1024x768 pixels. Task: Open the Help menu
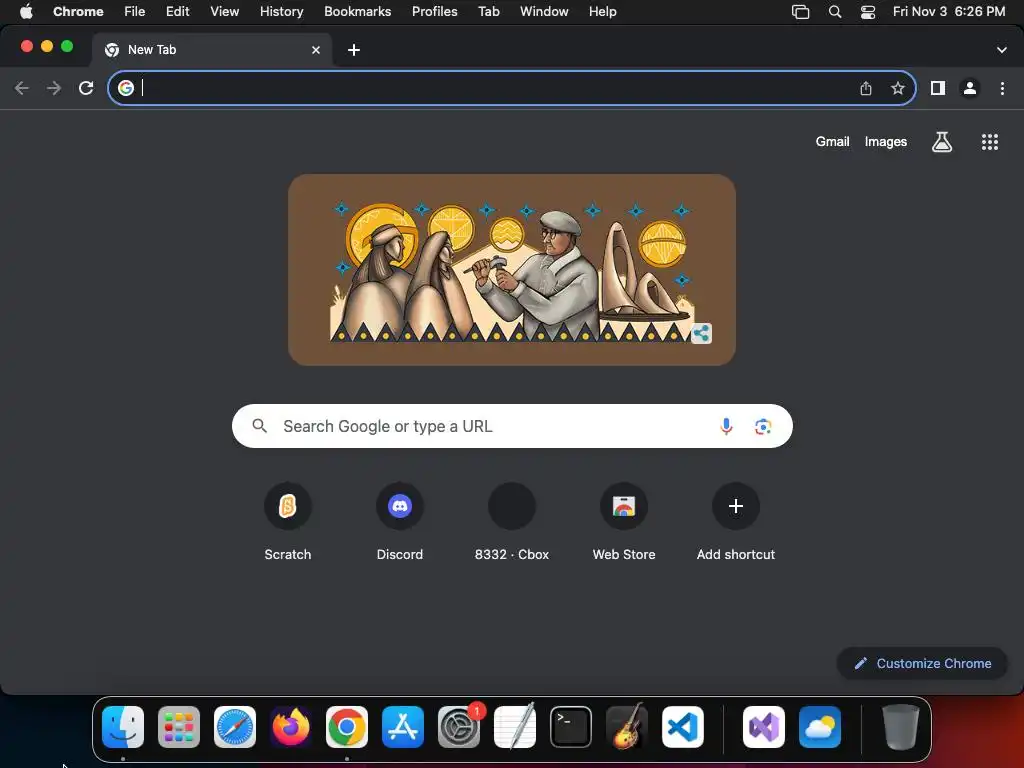[602, 12]
